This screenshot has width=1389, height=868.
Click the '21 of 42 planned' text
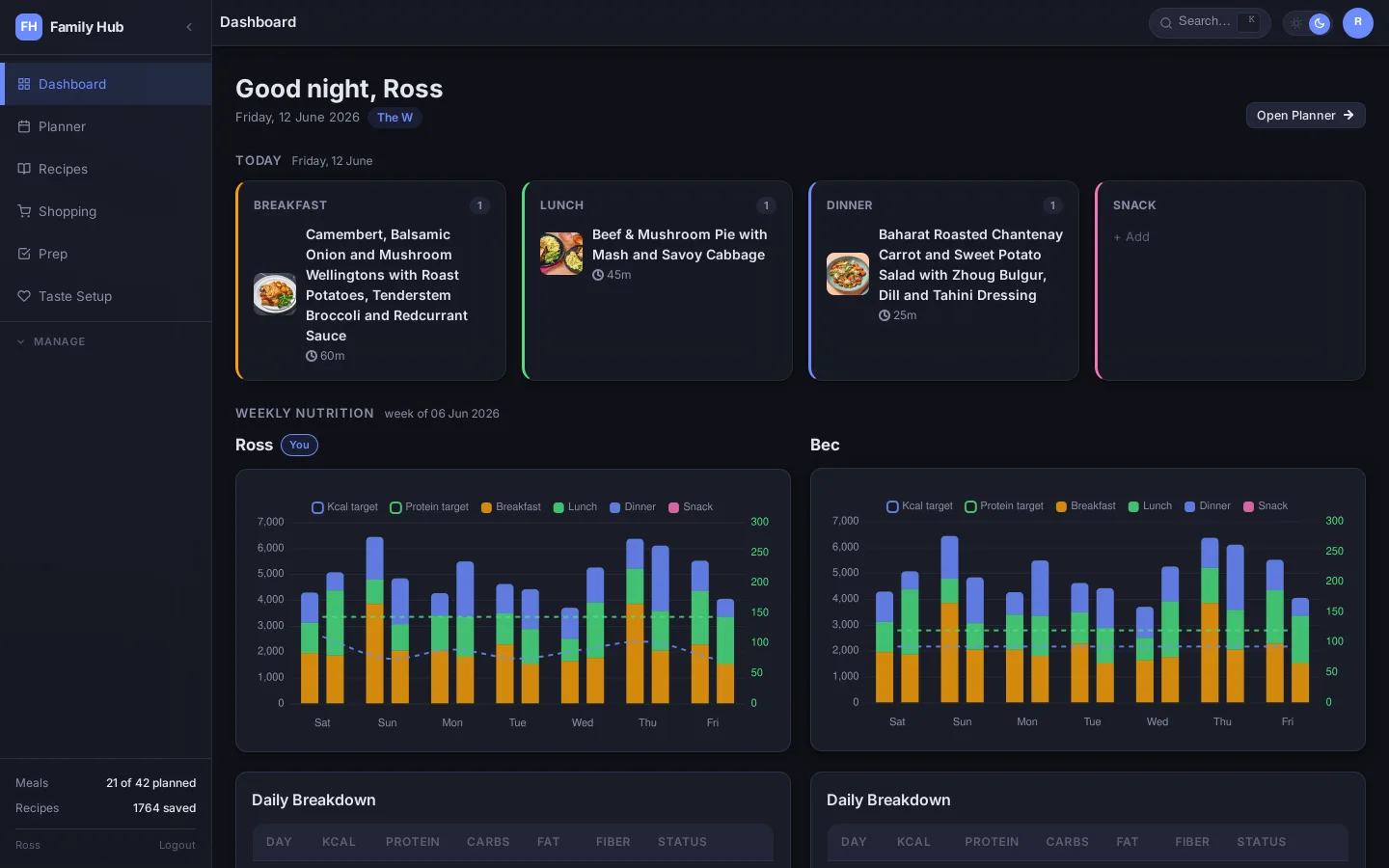pos(150,783)
